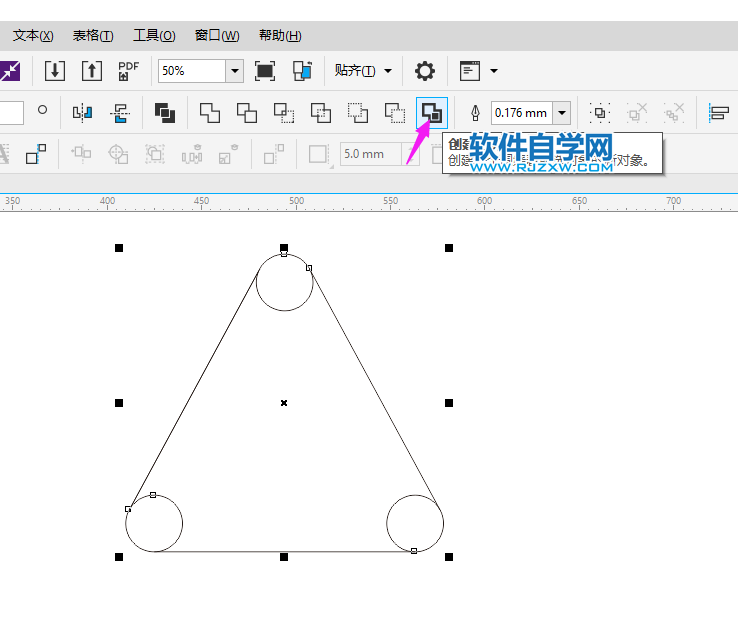Click the top-center selection handle on canvas
The height and width of the screenshot is (623, 738).
pos(284,247)
